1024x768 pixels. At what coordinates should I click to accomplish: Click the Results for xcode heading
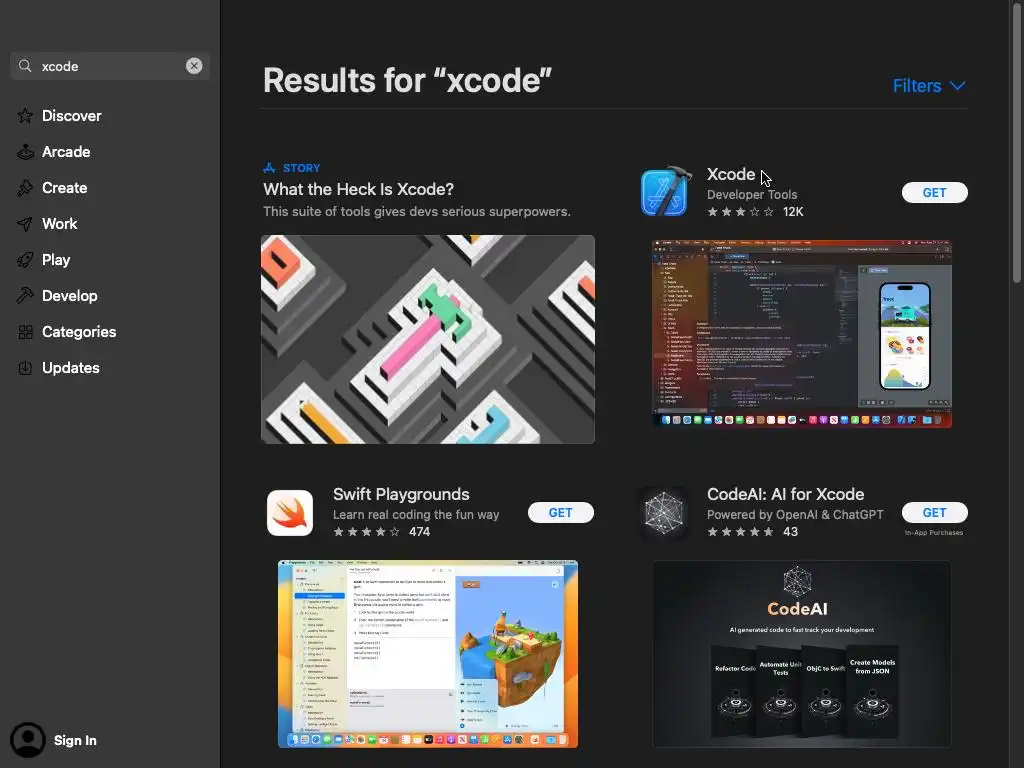pyautogui.click(x=408, y=80)
